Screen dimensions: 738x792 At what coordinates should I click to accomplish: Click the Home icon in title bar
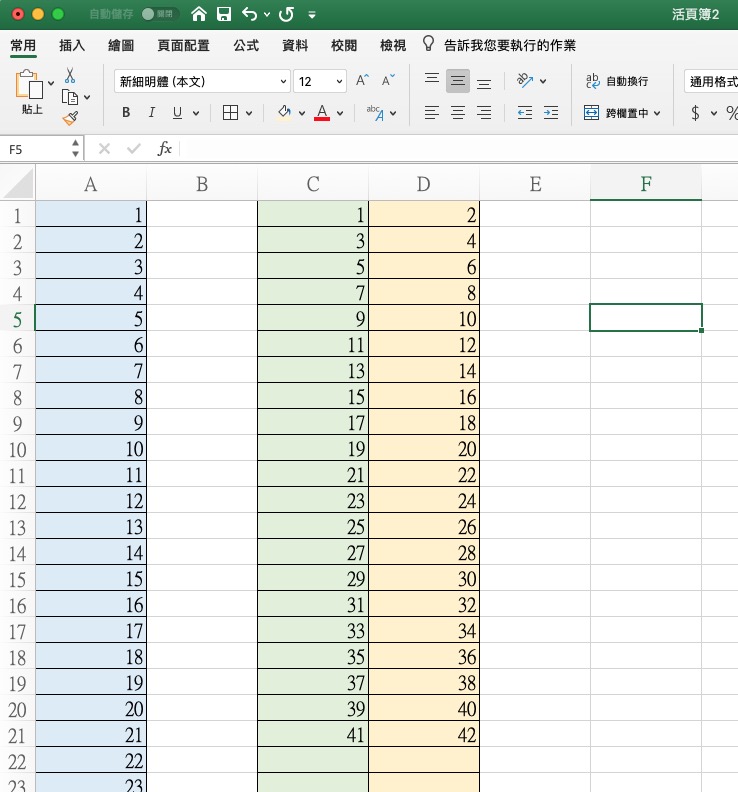[x=199, y=14]
